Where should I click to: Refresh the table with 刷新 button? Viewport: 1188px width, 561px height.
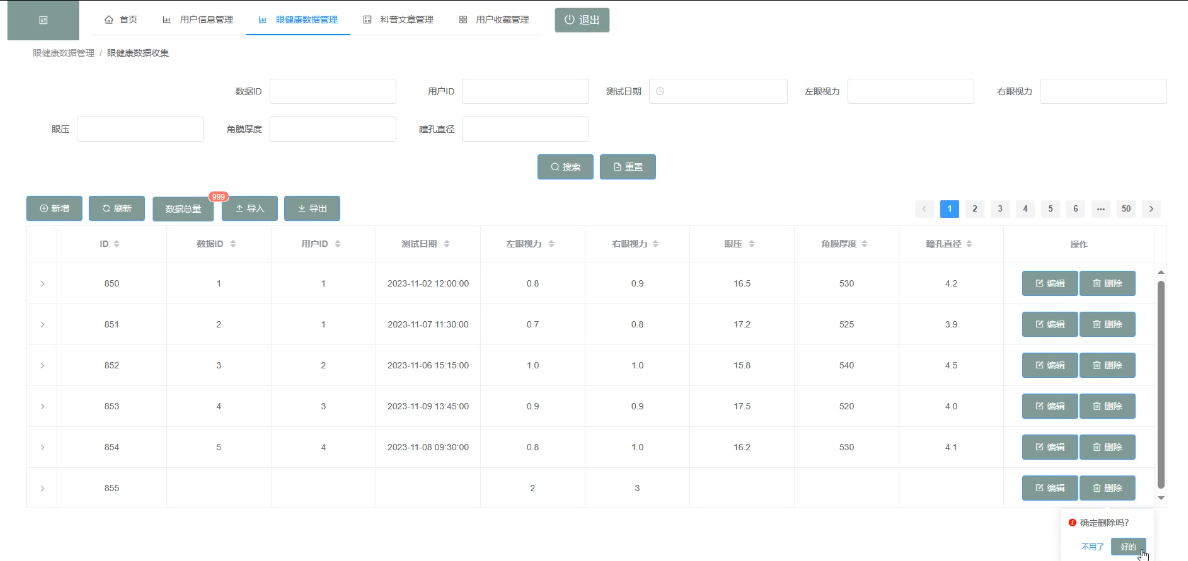[x=117, y=208]
